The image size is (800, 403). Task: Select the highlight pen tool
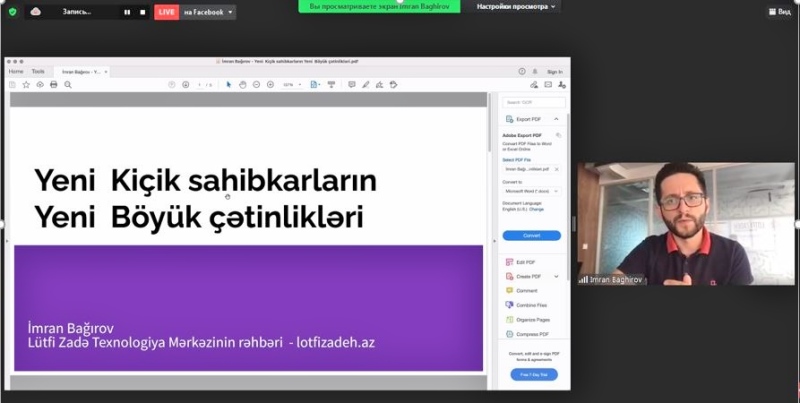(366, 85)
